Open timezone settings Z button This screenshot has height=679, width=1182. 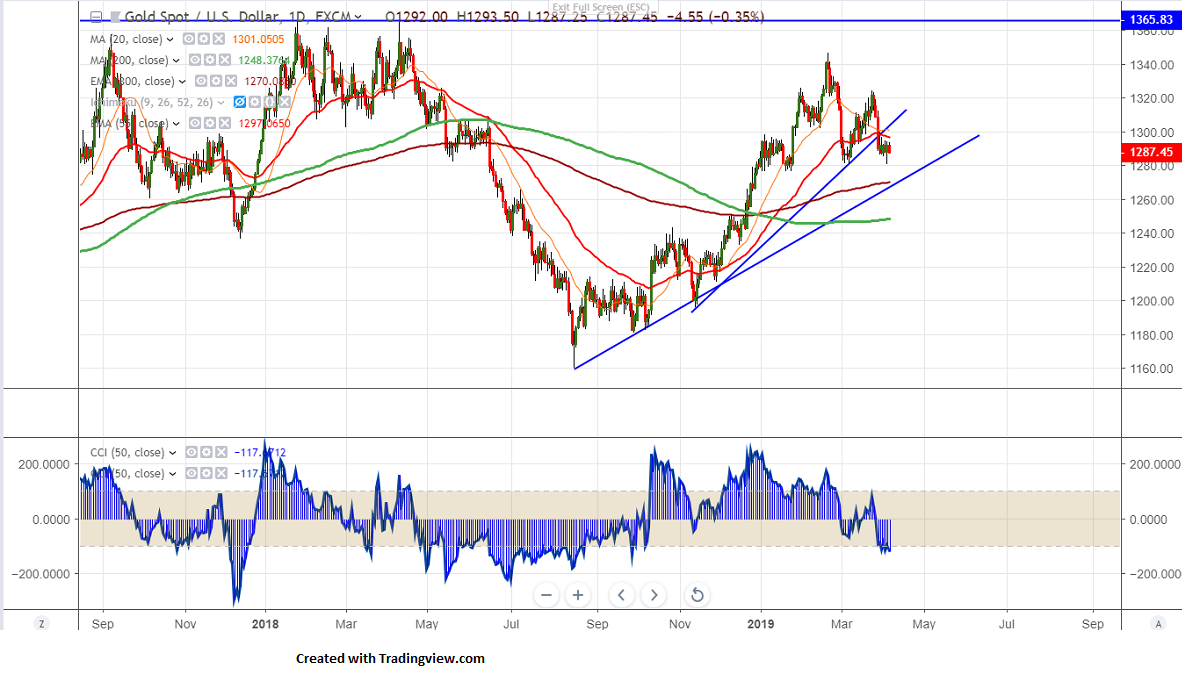pyautogui.click(x=41, y=623)
